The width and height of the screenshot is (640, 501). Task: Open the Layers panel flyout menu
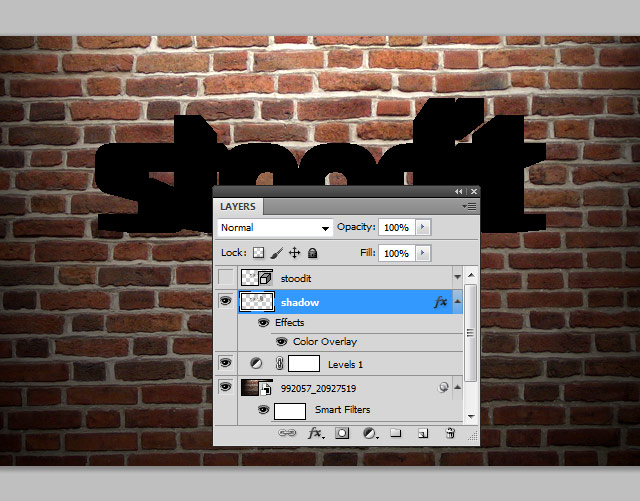469,207
